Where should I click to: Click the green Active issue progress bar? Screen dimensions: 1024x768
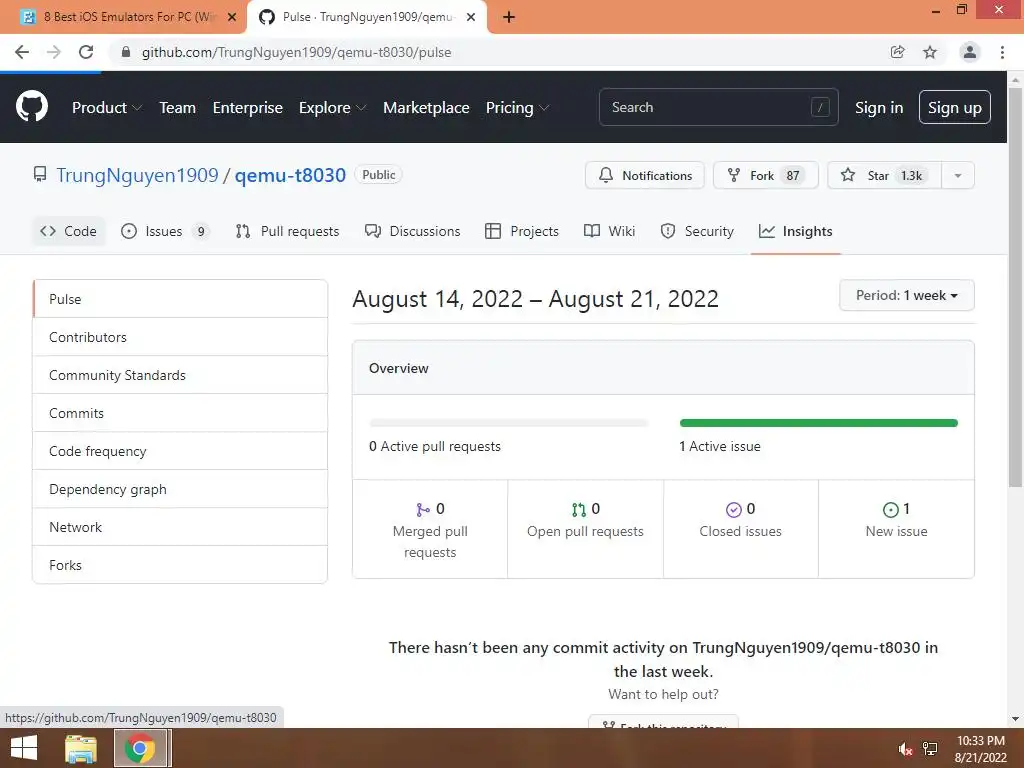(x=818, y=423)
